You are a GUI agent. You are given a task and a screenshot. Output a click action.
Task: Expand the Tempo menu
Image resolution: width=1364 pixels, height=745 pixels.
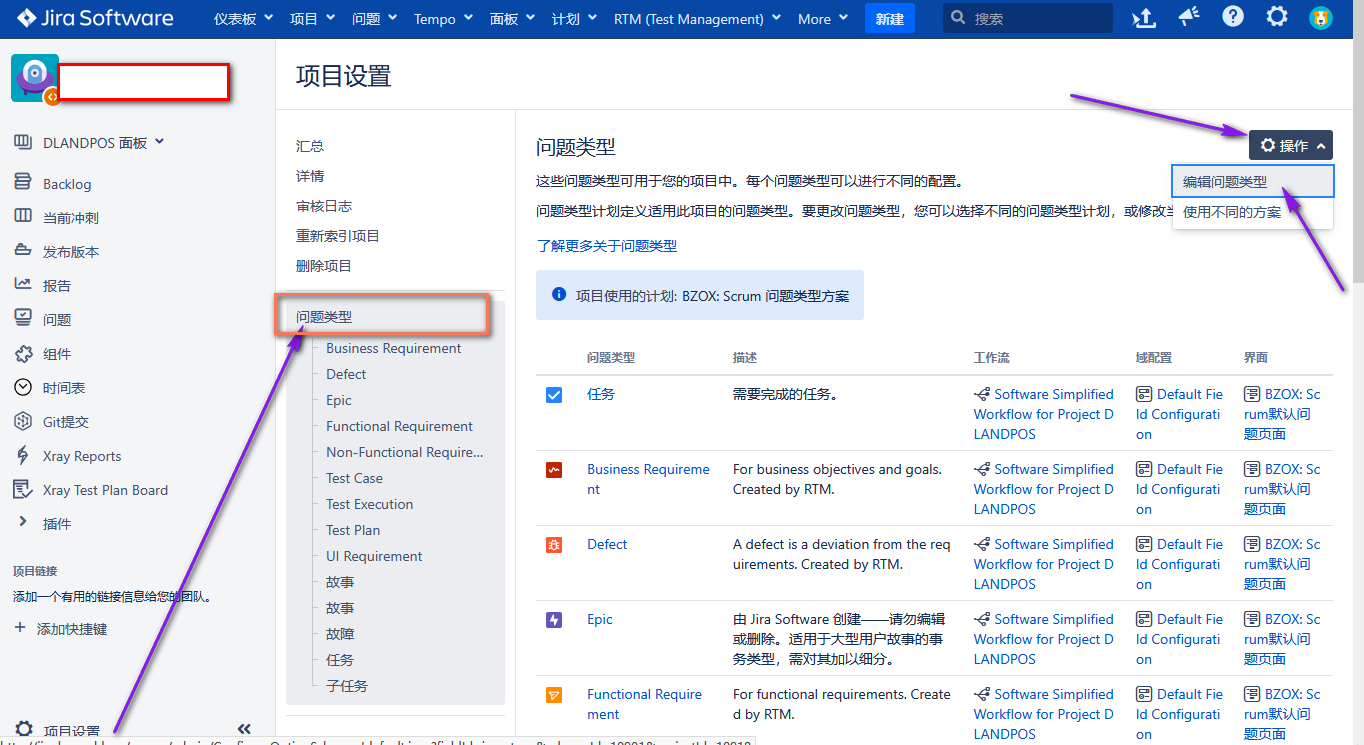click(x=444, y=18)
